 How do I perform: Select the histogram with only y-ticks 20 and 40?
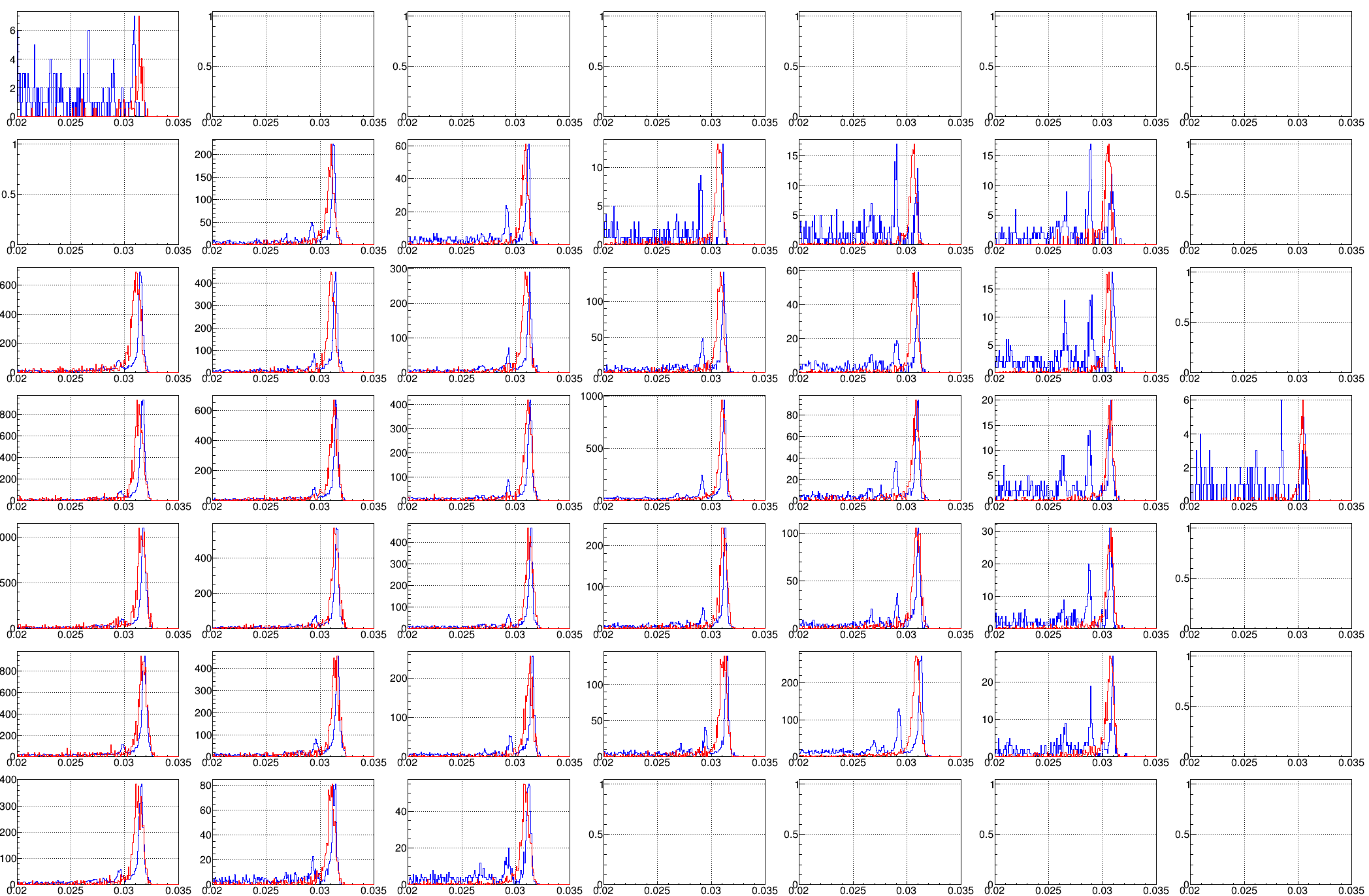pos(489,832)
